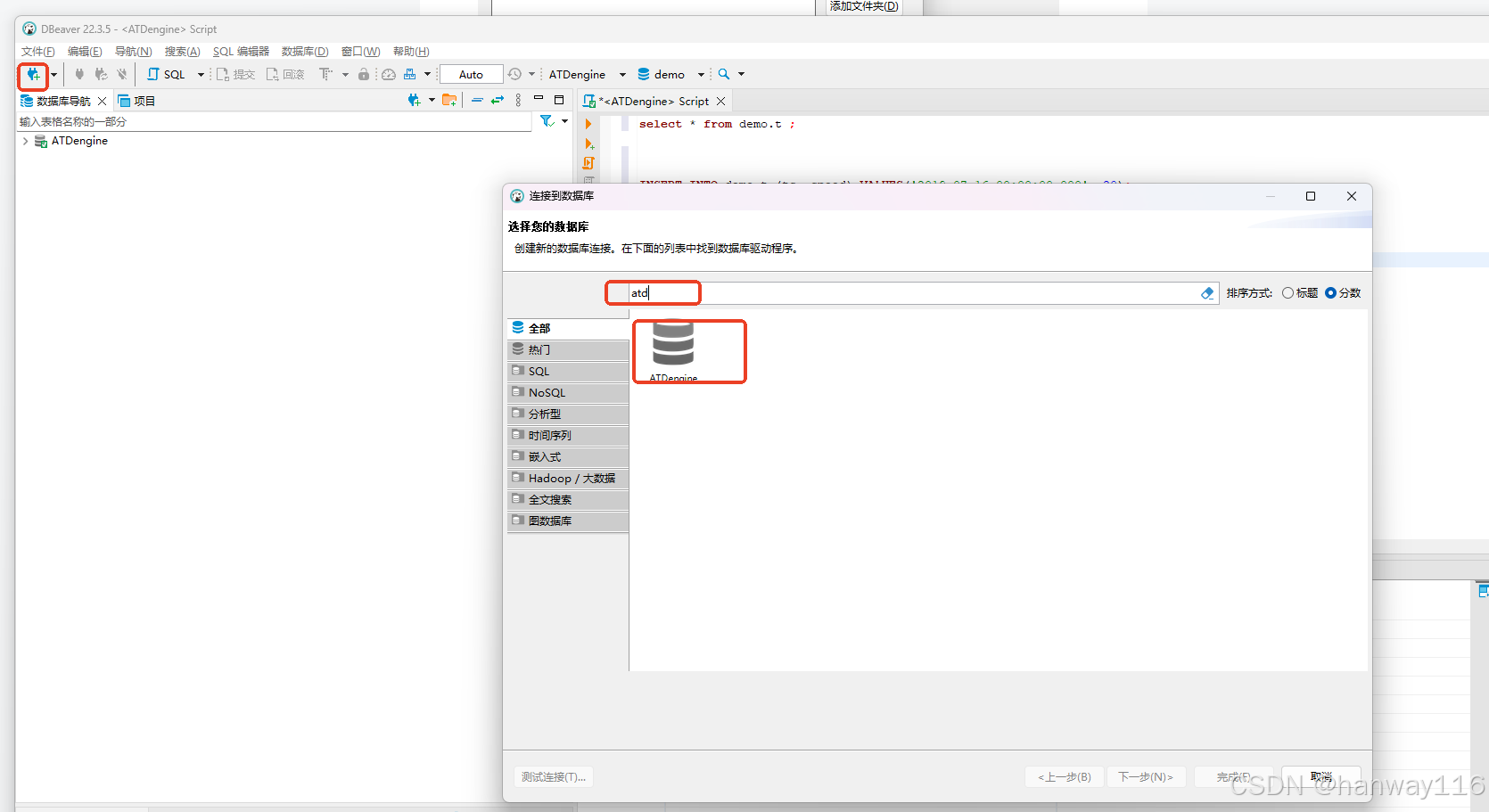1489x812 pixels.
Task: Open the 数据库(D) menu
Action: [x=305, y=52]
